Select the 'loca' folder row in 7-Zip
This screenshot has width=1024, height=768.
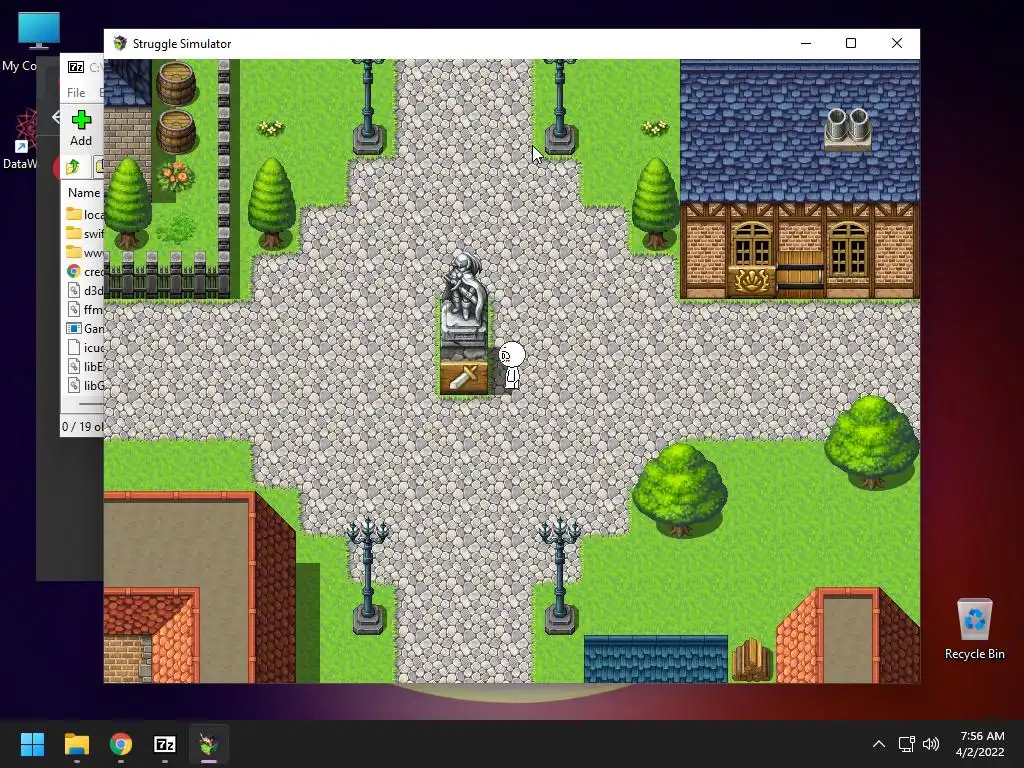click(84, 214)
